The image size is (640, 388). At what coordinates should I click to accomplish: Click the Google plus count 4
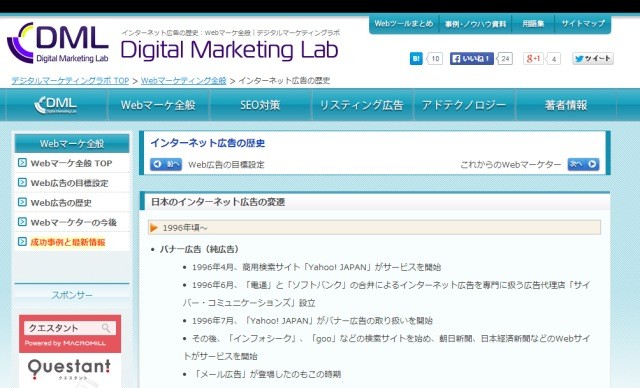pyautogui.click(x=553, y=59)
